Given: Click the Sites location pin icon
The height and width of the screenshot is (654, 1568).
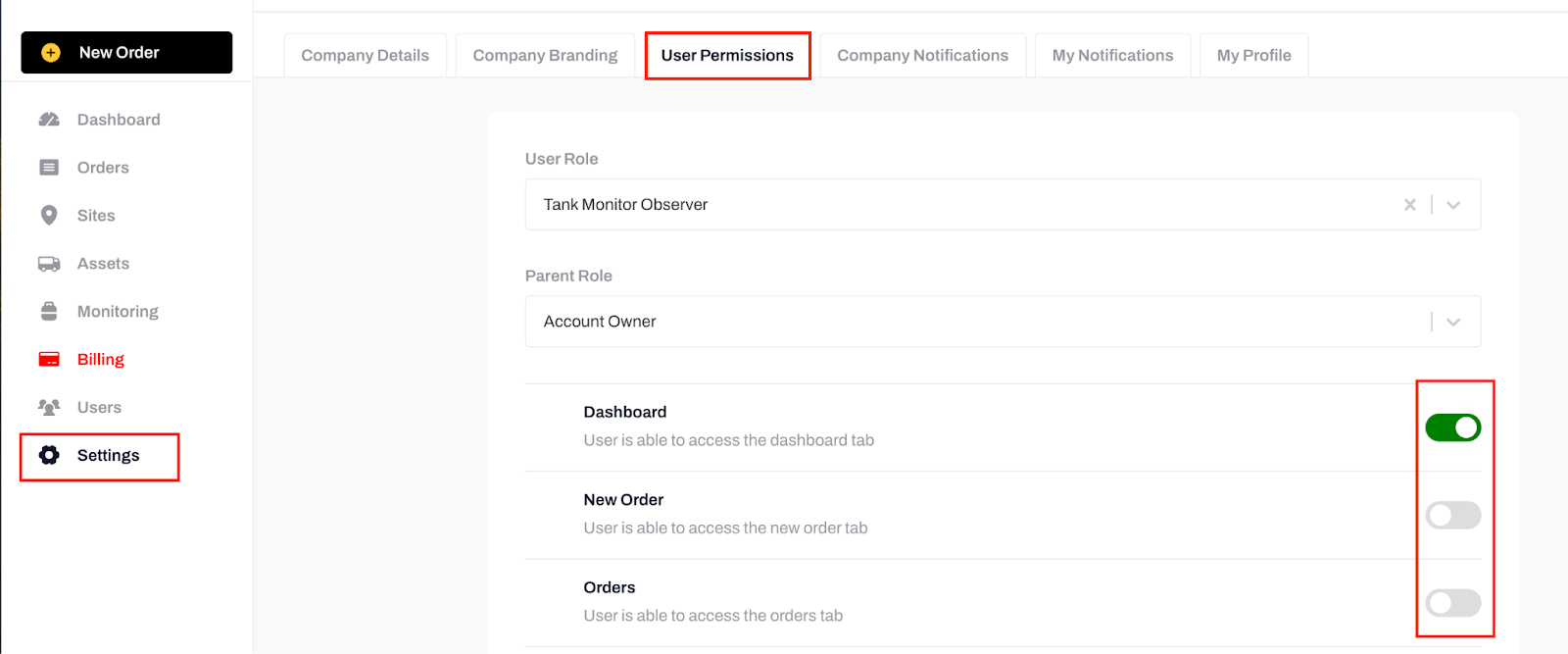Looking at the screenshot, I should (49, 216).
